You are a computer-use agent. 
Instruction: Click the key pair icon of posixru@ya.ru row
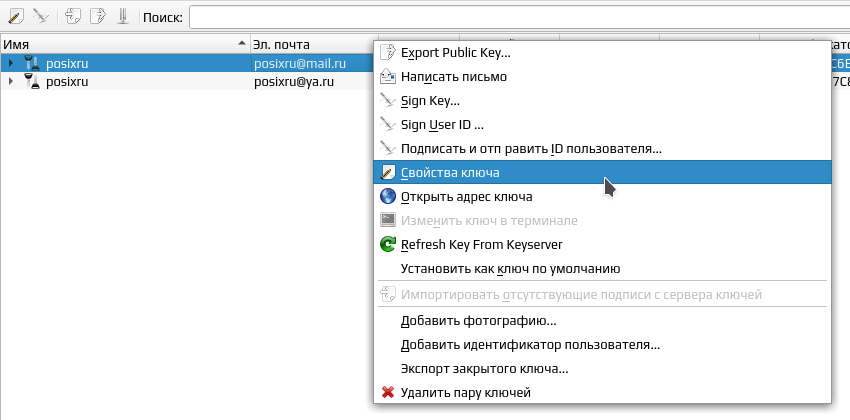(32, 82)
